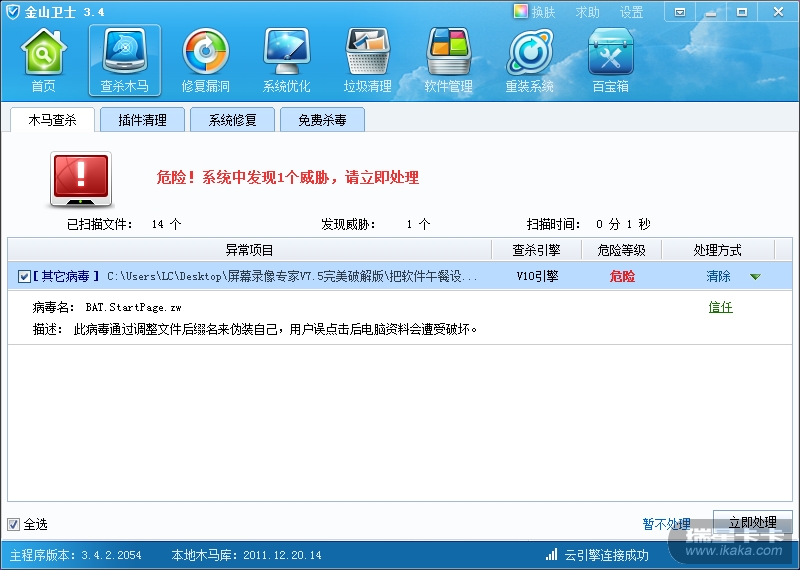800x570 pixels.
Task: Open the 重装系统 reinstall system icon
Action: [x=530, y=60]
